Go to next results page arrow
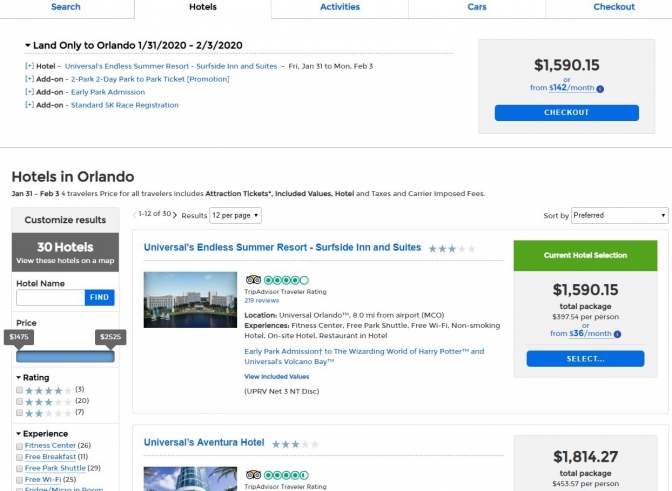This screenshot has height=491, width=672. [175, 215]
